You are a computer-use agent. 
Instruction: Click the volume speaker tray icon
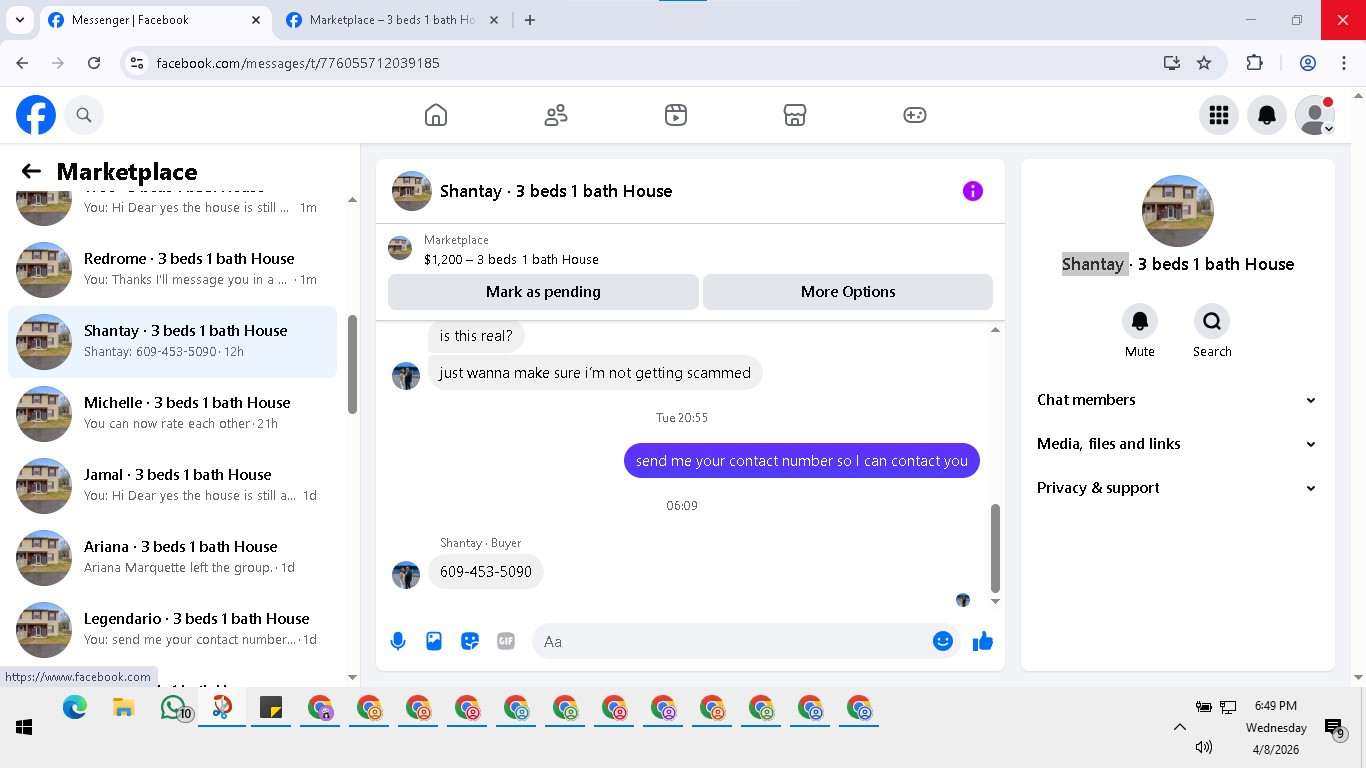(1204, 747)
